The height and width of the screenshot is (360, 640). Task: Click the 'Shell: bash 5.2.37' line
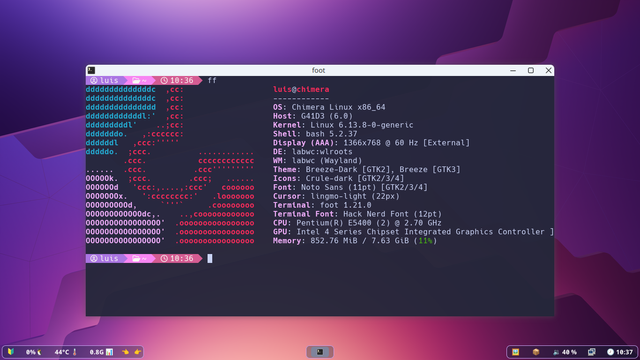[315, 134]
